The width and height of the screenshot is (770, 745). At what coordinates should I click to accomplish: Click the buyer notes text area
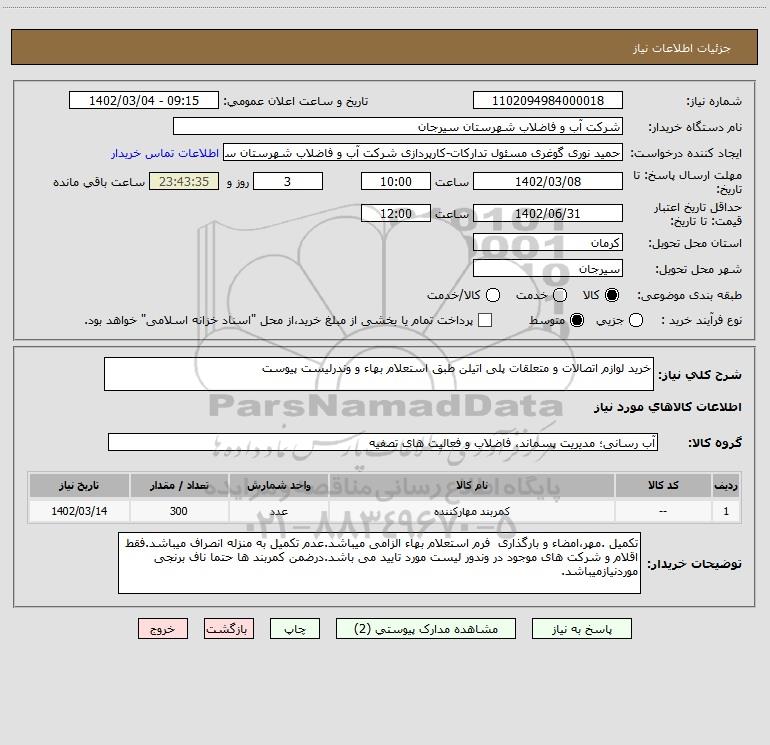coord(380,563)
